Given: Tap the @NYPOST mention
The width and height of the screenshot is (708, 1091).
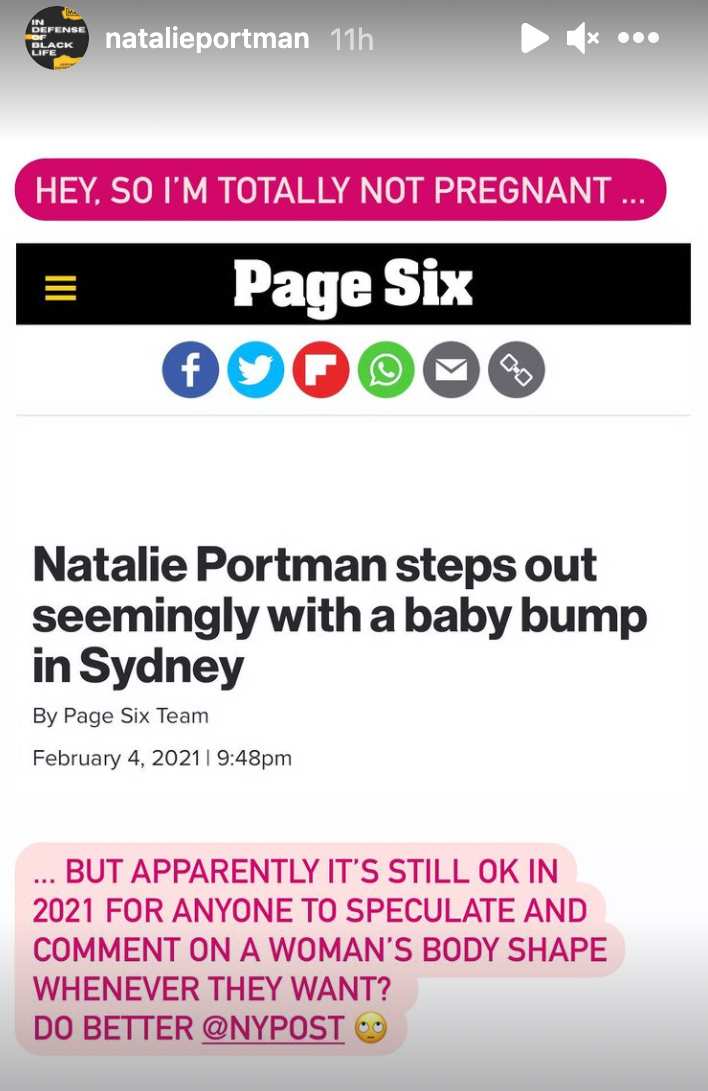Looking at the screenshot, I should click(x=273, y=1027).
